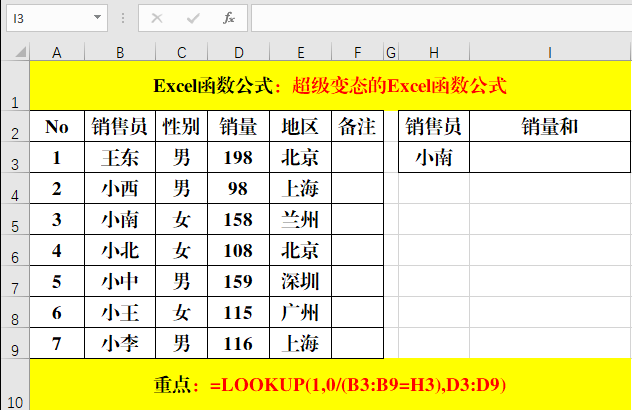Select the sales value 108
This screenshot has width=632, height=410.
(239, 250)
